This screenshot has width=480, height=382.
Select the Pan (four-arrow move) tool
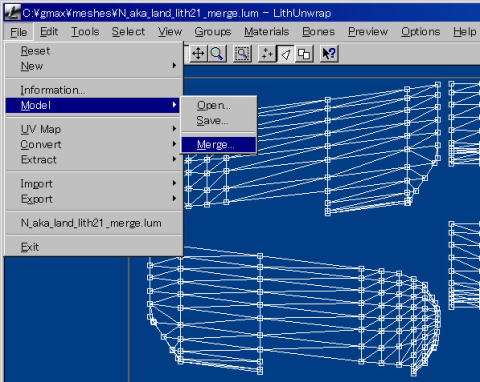point(198,54)
